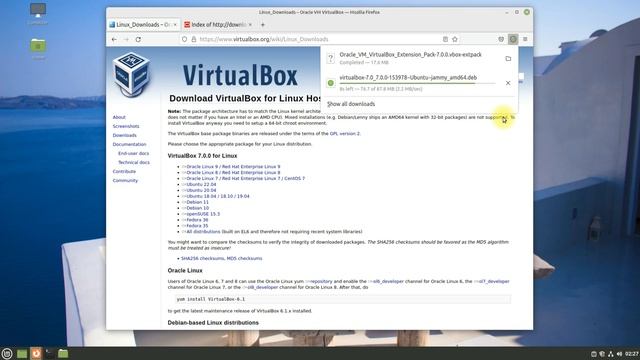The image size is (640, 360).
Task: Open network connections tray icon
Action: 611,354
